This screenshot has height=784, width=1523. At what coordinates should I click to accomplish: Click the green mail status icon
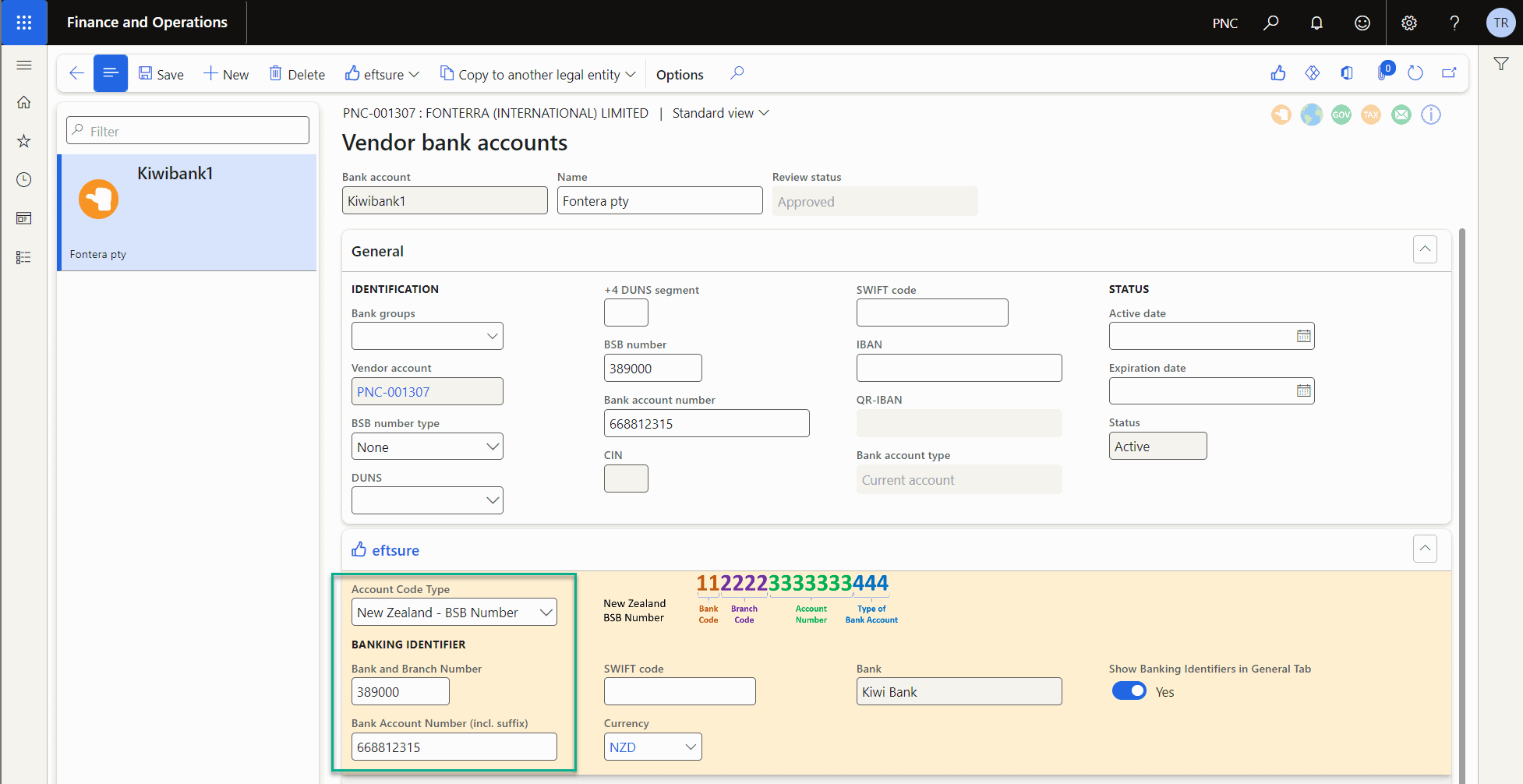[1401, 115]
